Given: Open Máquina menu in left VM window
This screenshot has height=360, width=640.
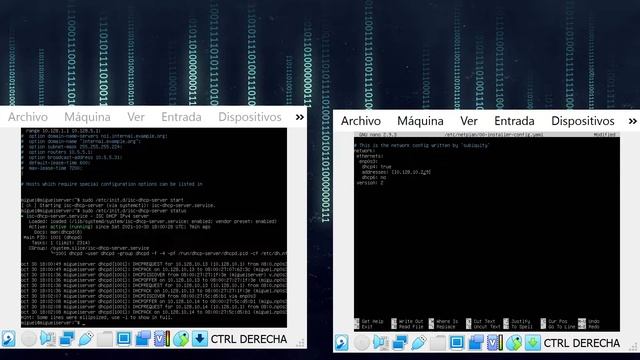Looking at the screenshot, I should tap(87, 117).
